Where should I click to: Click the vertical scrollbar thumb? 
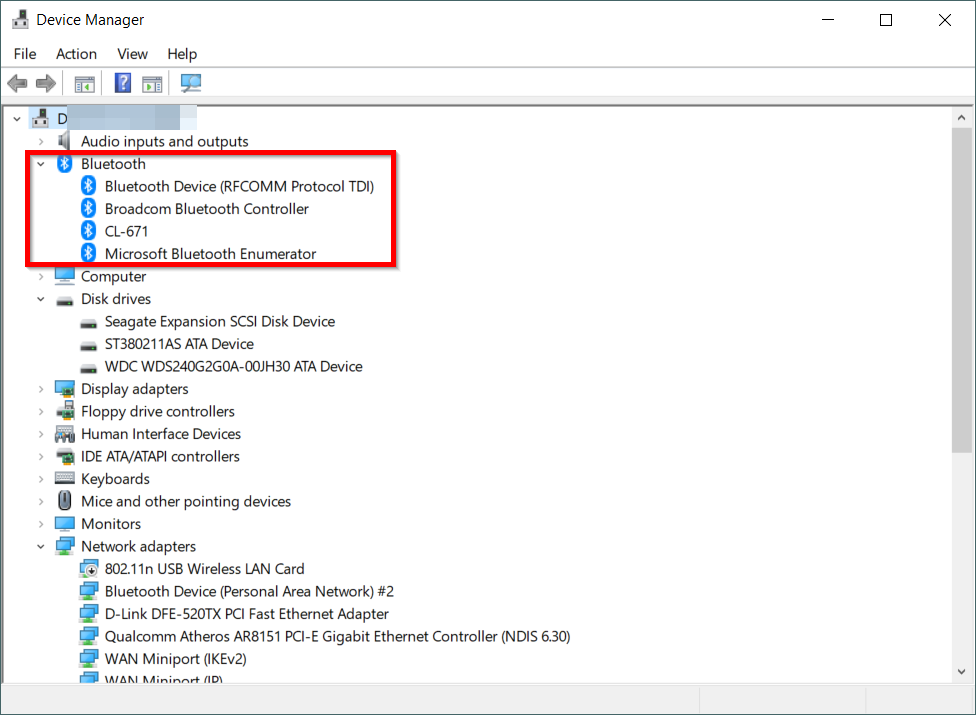[x=962, y=290]
